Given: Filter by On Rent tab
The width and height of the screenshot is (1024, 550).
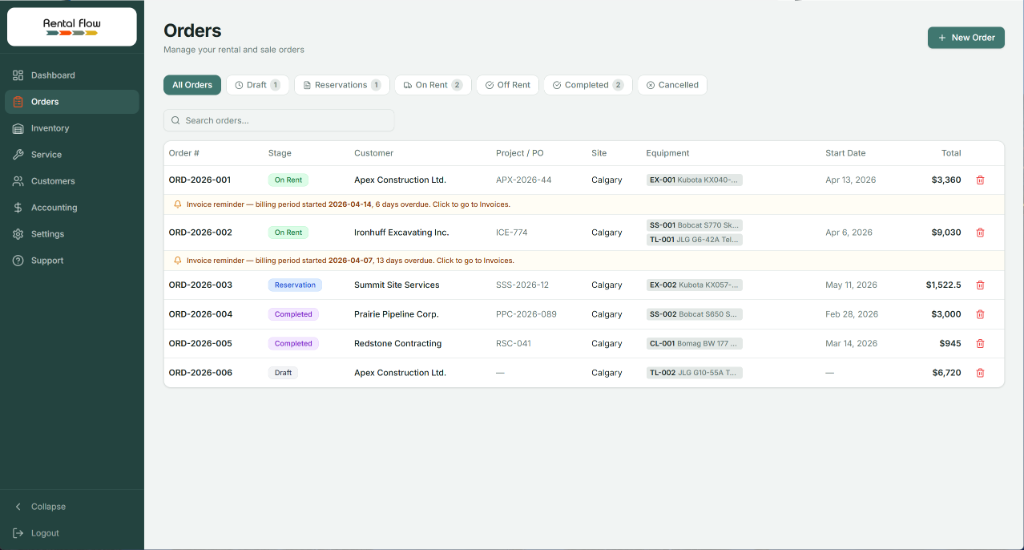Looking at the screenshot, I should 432,85.
